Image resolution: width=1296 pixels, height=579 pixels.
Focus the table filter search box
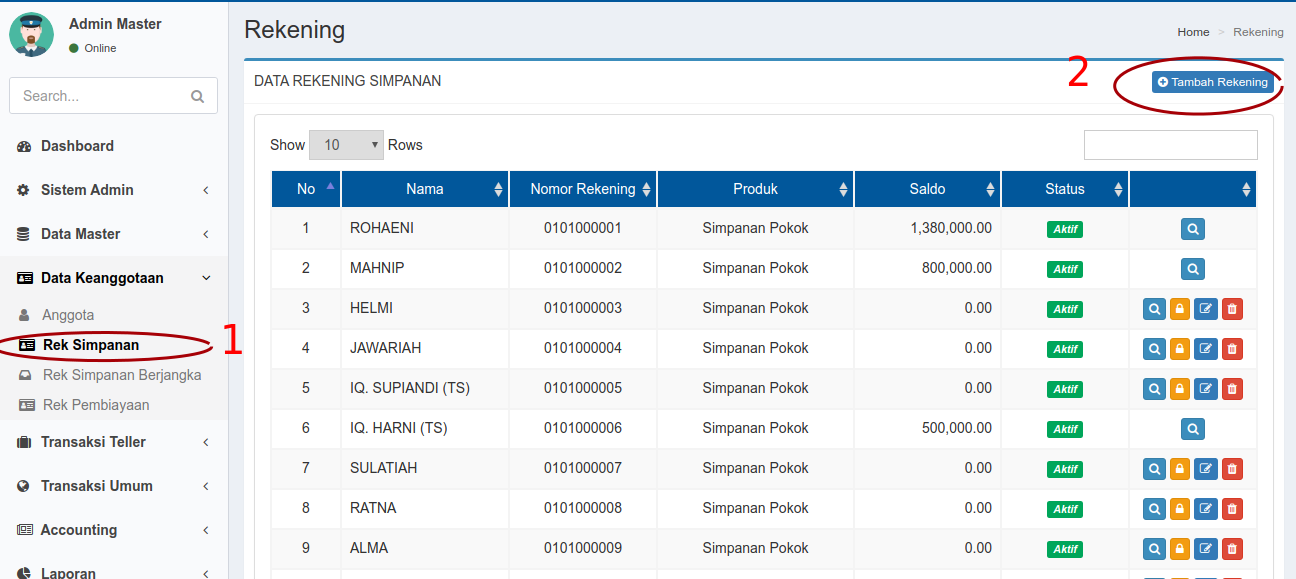(x=1170, y=145)
